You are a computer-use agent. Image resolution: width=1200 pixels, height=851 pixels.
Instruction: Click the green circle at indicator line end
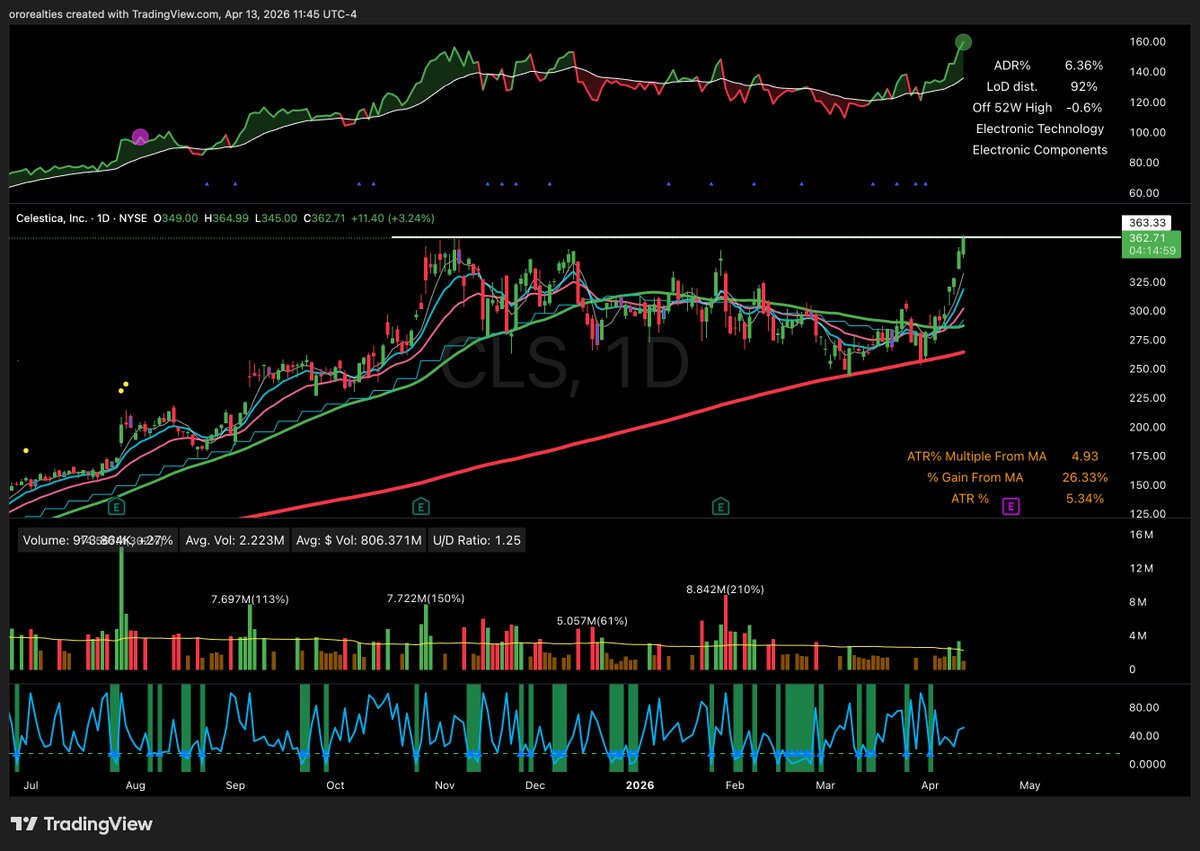(x=963, y=42)
